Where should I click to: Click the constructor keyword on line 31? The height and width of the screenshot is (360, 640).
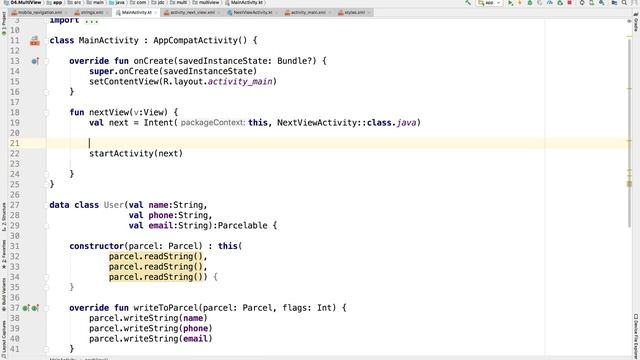[x=96, y=246]
